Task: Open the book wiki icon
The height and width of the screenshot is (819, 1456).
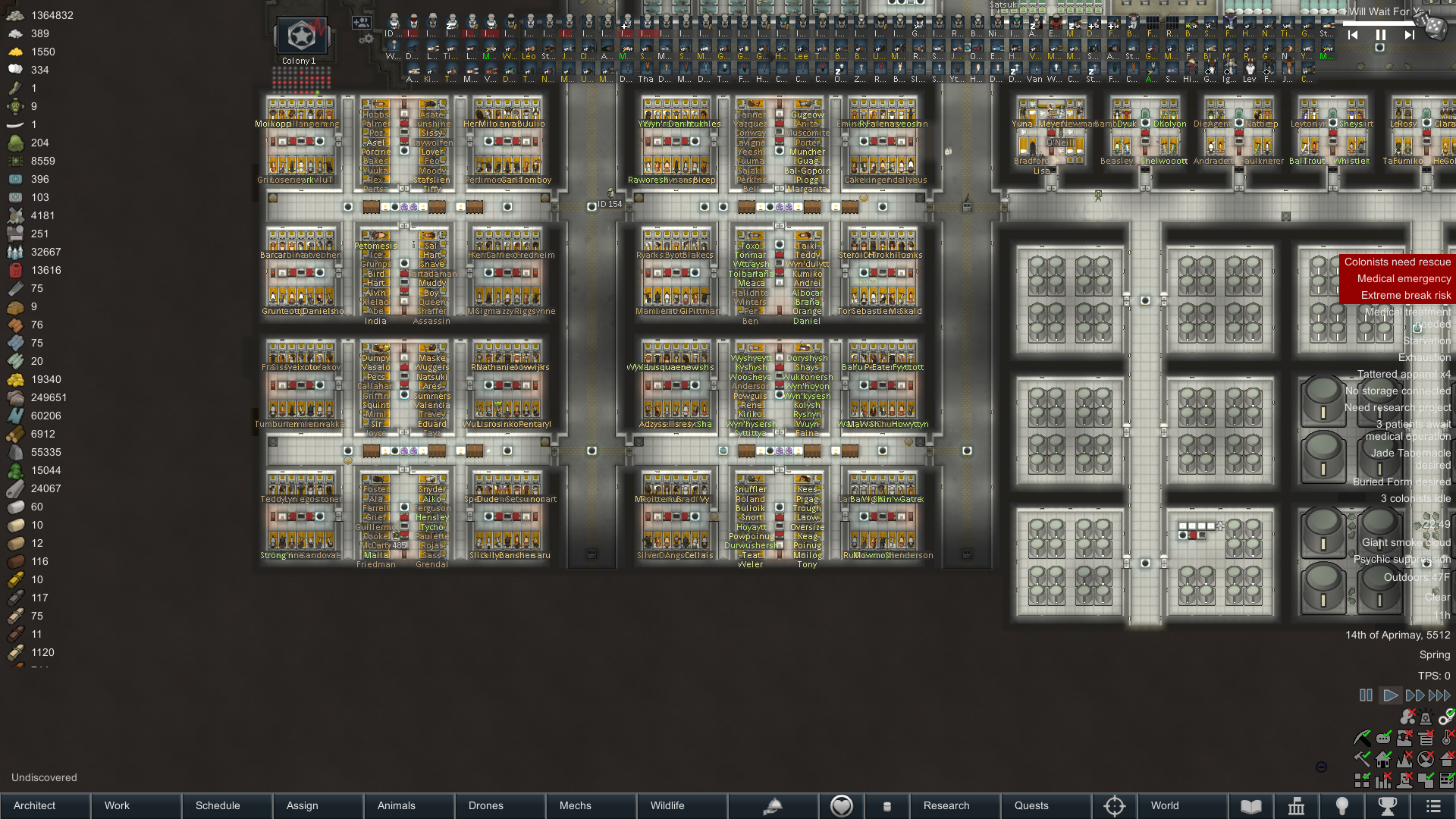Action: click(1250, 806)
